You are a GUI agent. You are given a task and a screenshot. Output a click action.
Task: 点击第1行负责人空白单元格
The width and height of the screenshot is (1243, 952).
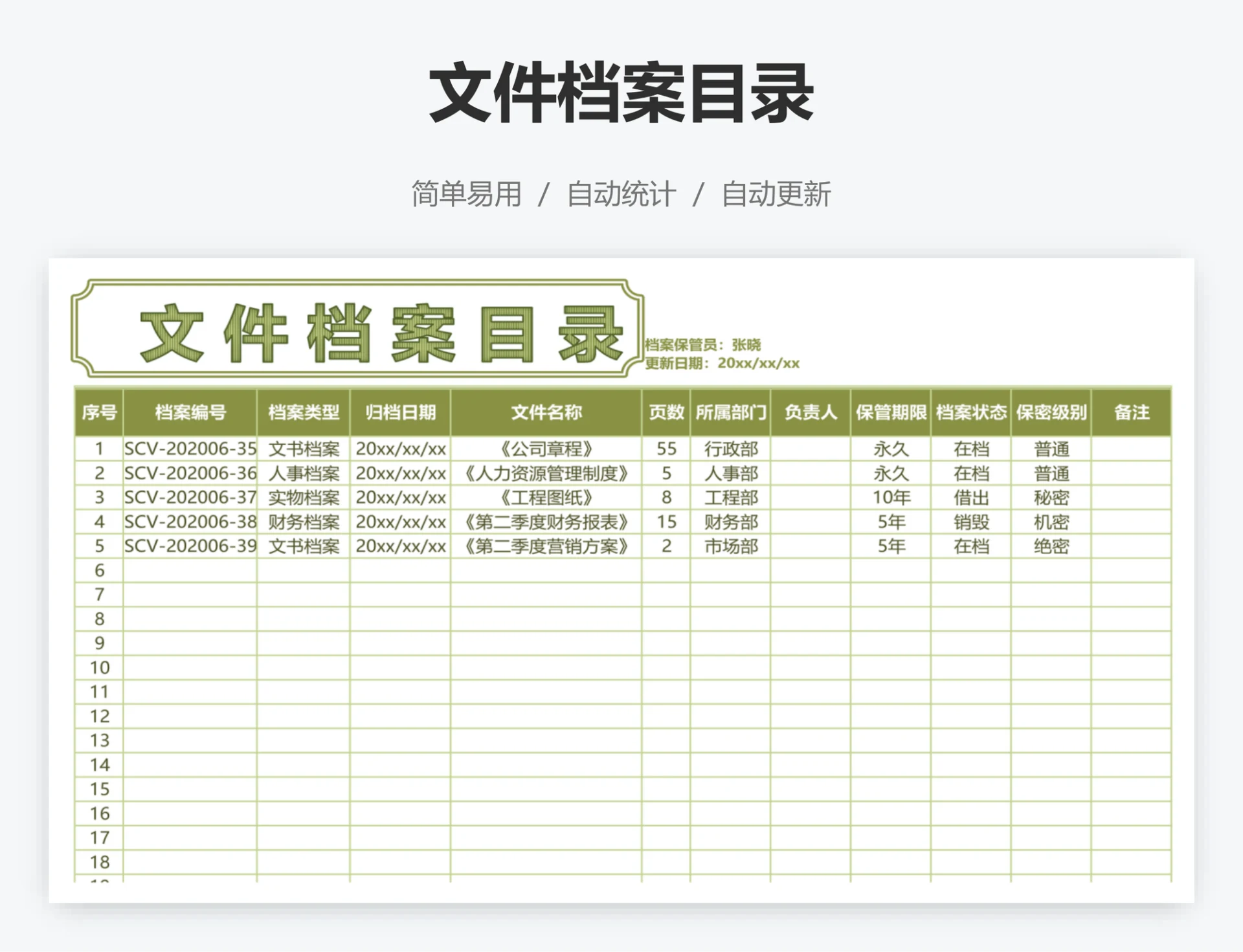810,448
